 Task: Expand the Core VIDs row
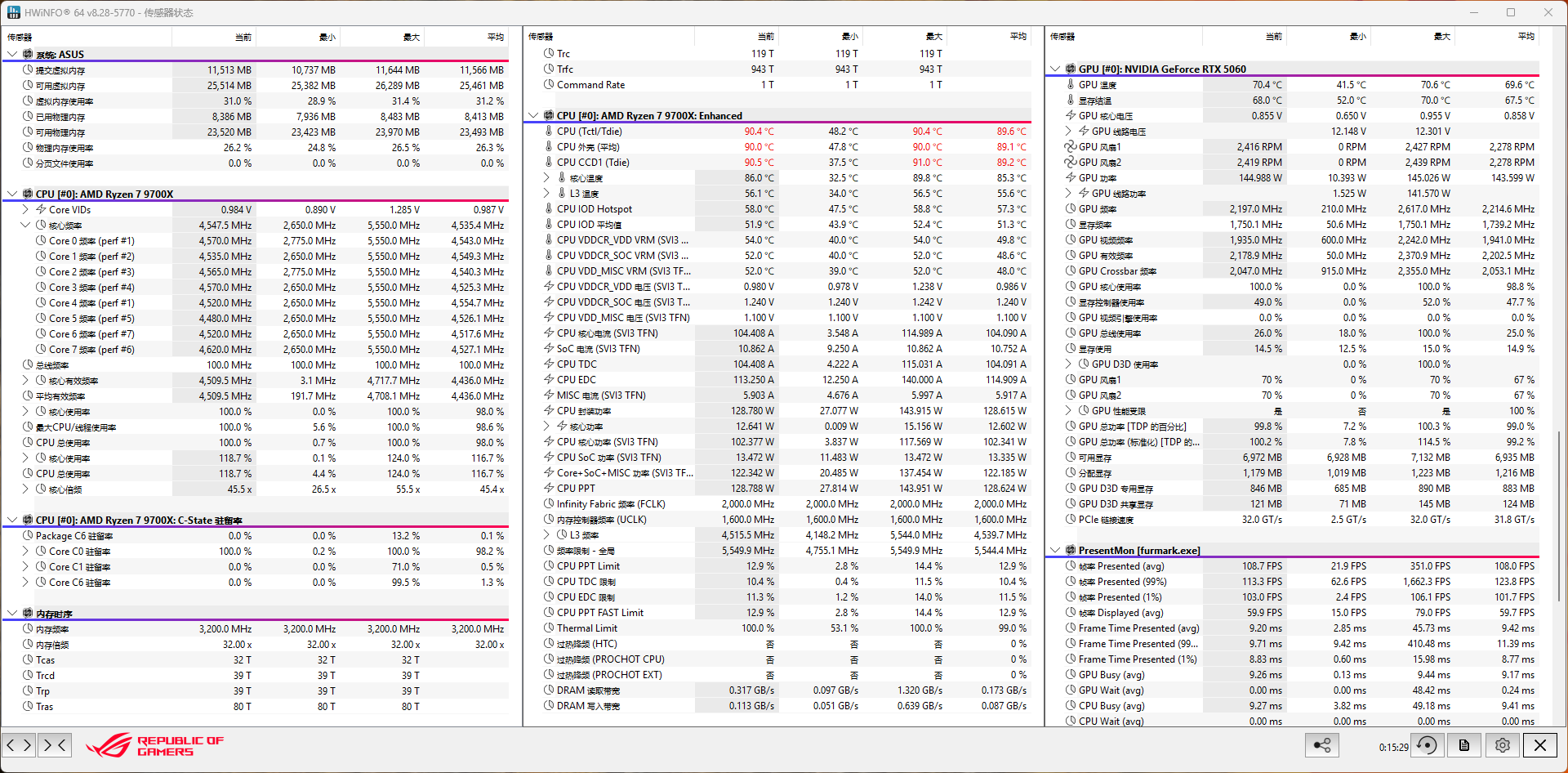click(26, 210)
